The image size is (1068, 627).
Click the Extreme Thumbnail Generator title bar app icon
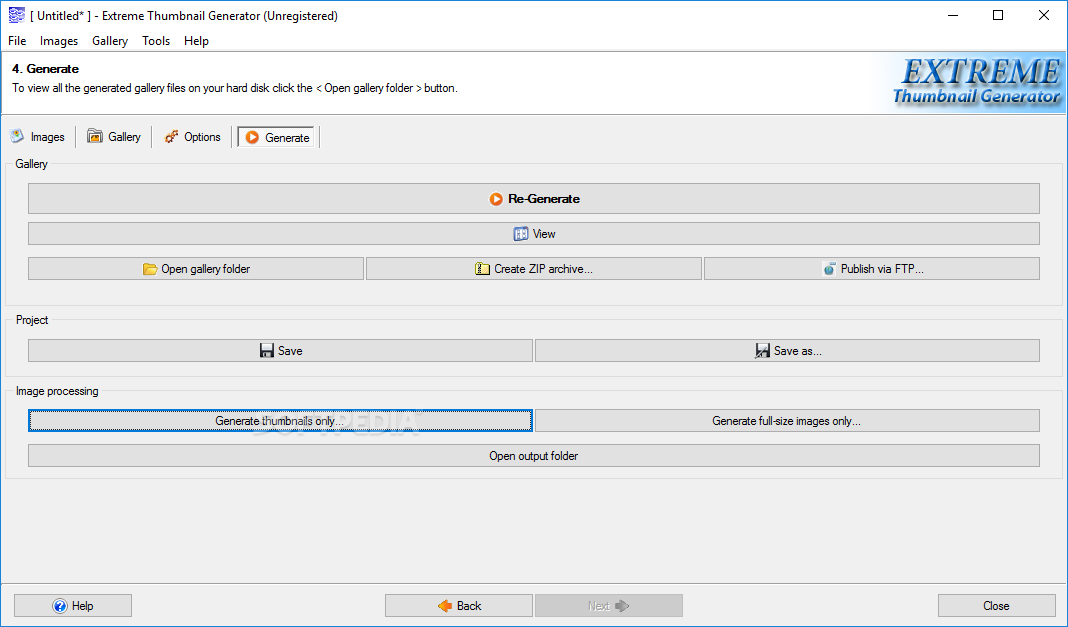(x=16, y=15)
